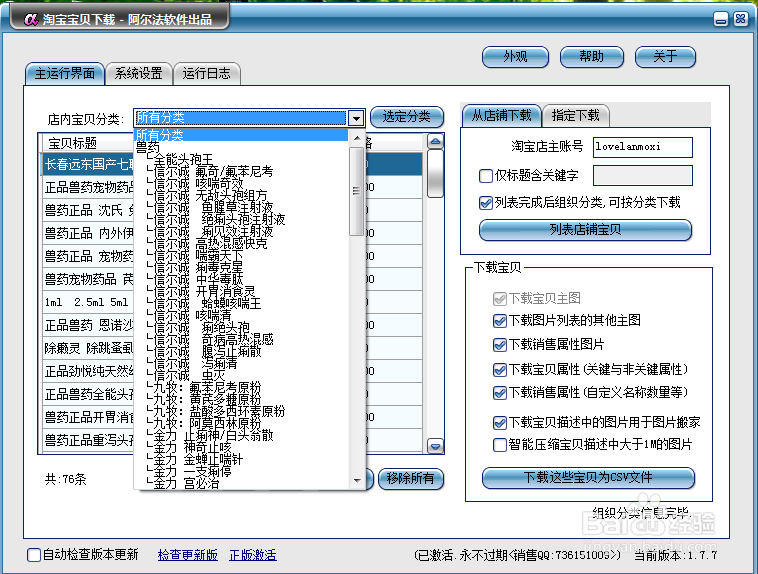Click the 移除所有 button
This screenshot has height=574, width=758.
click(410, 479)
